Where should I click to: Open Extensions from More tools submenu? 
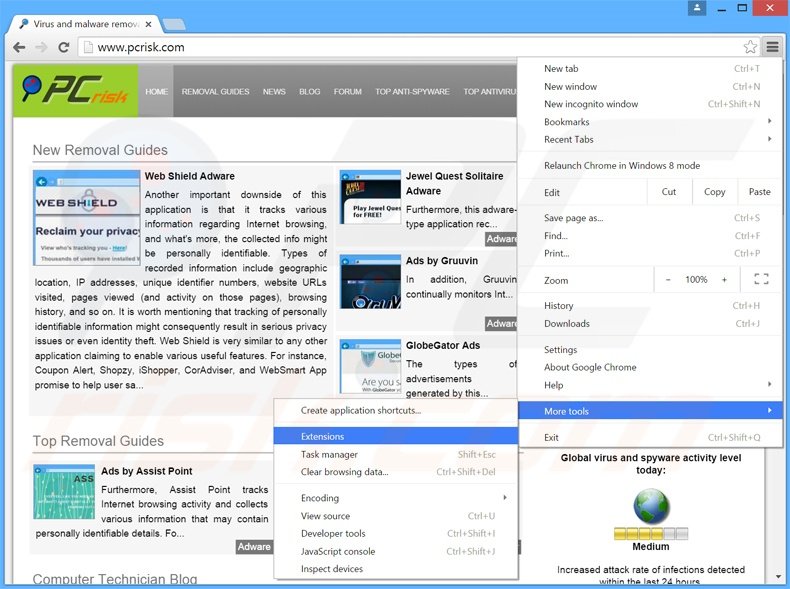click(396, 436)
